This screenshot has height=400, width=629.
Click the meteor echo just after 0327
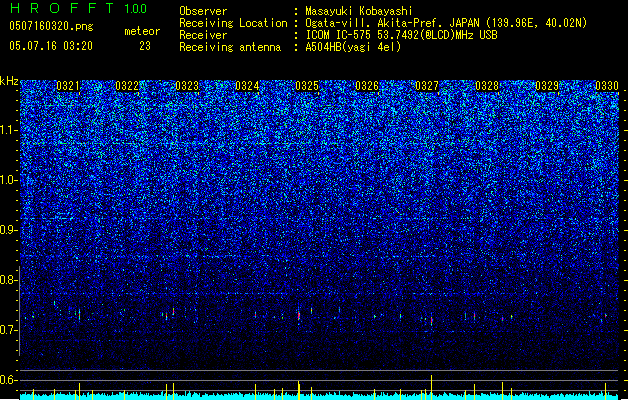[432, 320]
